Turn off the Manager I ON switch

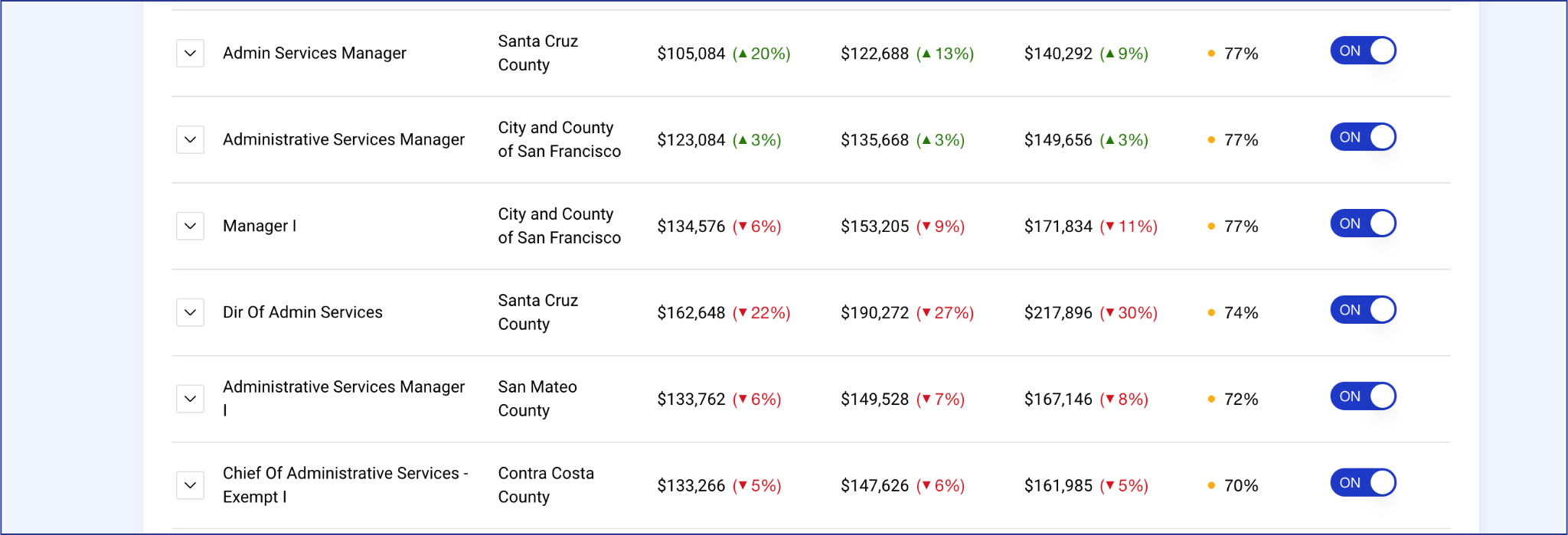coord(1363,224)
